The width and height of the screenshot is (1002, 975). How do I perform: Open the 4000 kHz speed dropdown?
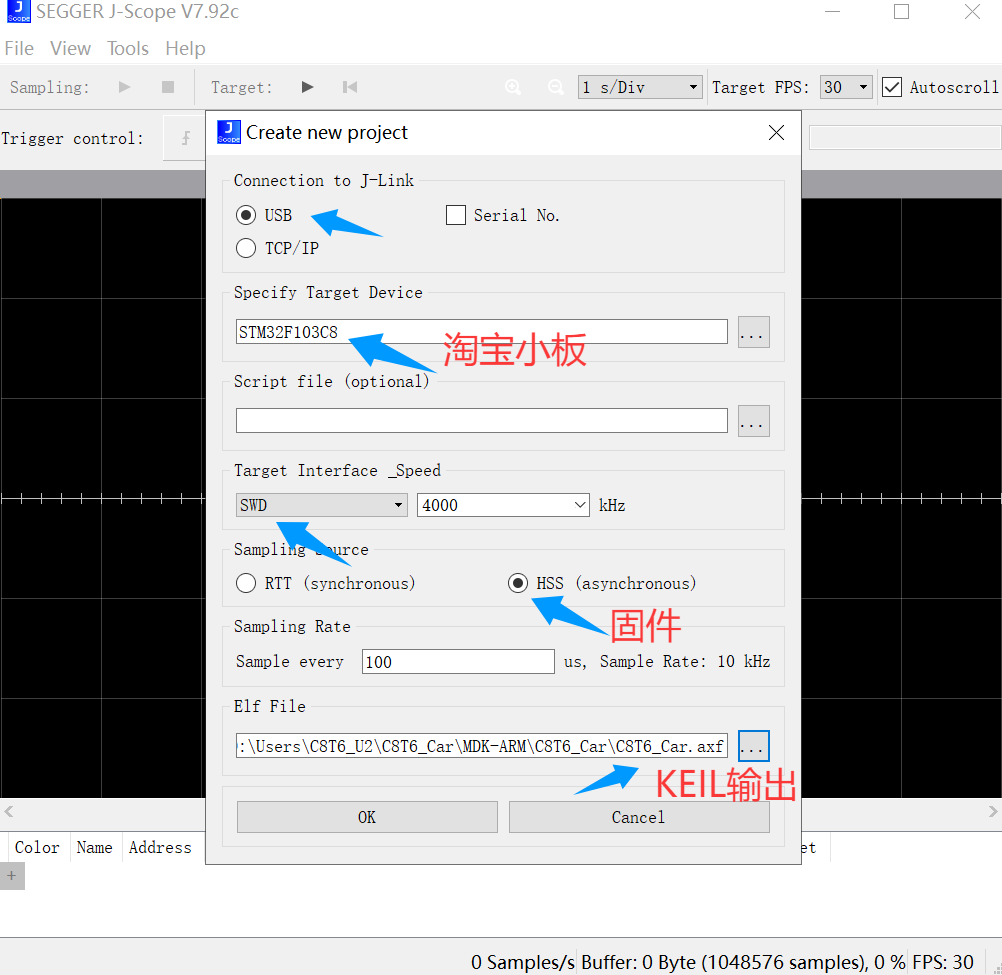click(x=503, y=505)
